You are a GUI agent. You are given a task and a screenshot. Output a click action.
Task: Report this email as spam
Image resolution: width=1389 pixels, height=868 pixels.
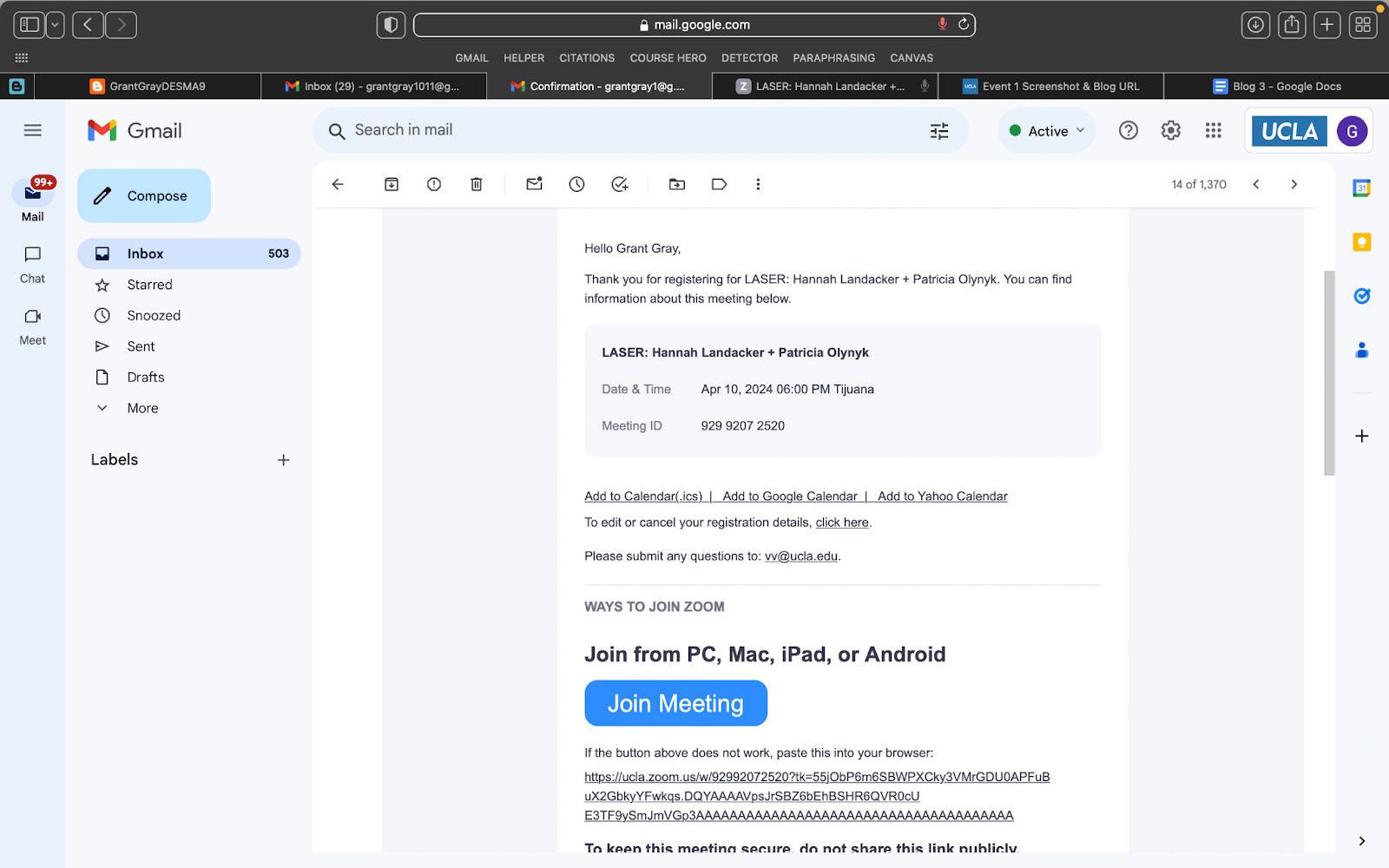tap(434, 184)
